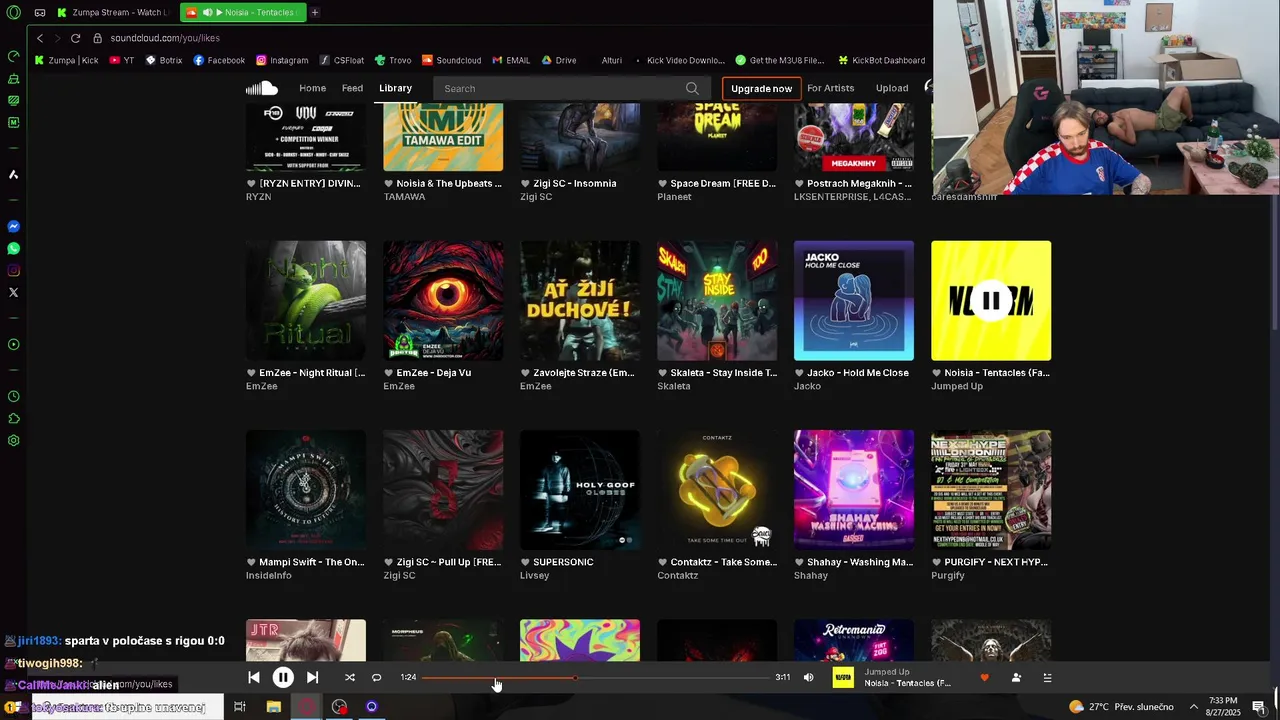
Task: Click the Upgrade now button
Action: [x=761, y=88]
